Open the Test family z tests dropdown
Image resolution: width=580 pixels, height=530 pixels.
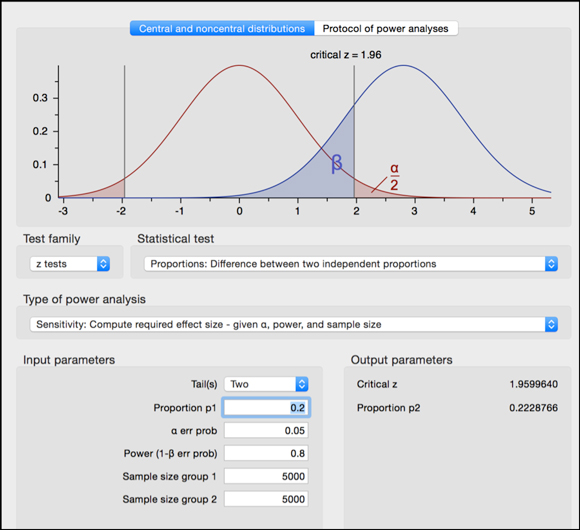tap(70, 264)
